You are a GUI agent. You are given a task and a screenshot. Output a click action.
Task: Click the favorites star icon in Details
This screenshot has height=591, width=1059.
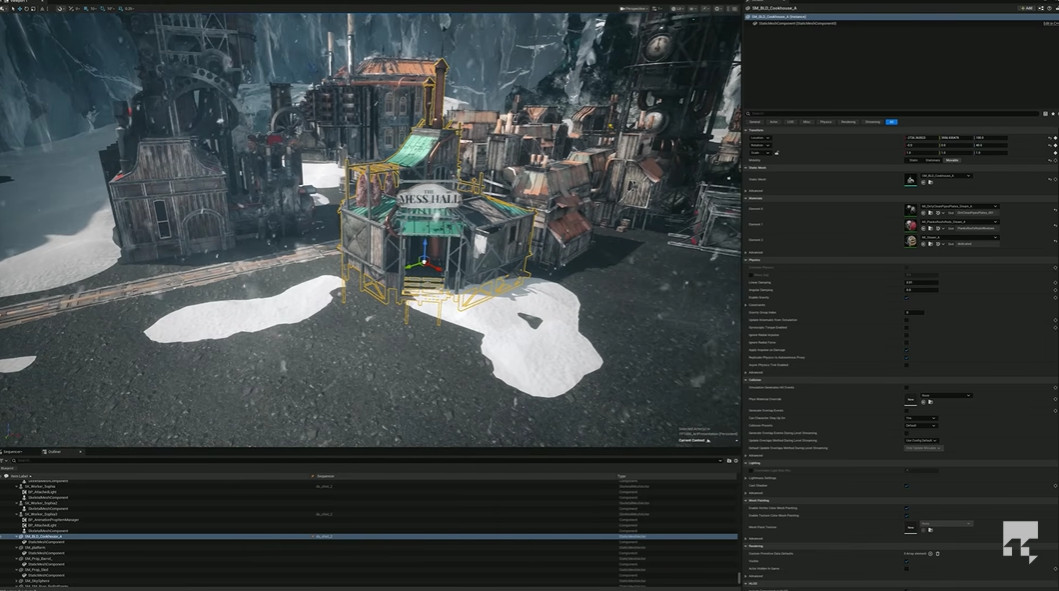click(1052, 114)
